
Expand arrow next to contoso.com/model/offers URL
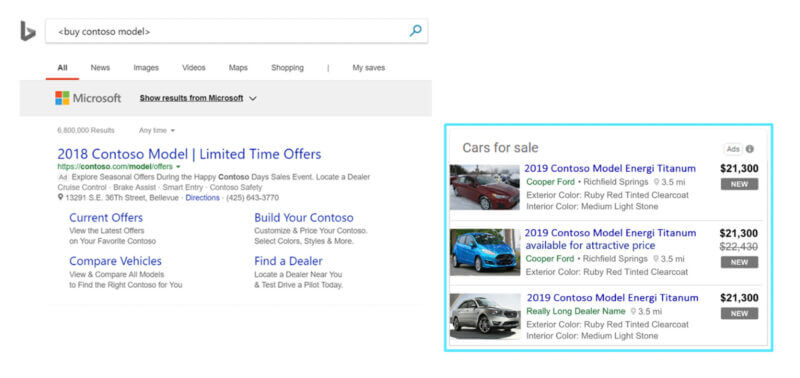pyautogui.click(x=178, y=167)
